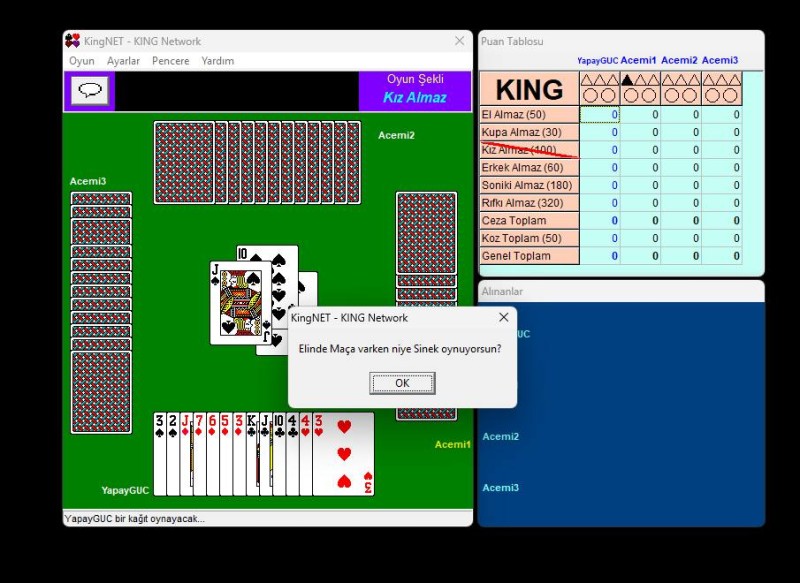The image size is (800, 583).
Task: Open the Yardım menu
Action: [217, 61]
